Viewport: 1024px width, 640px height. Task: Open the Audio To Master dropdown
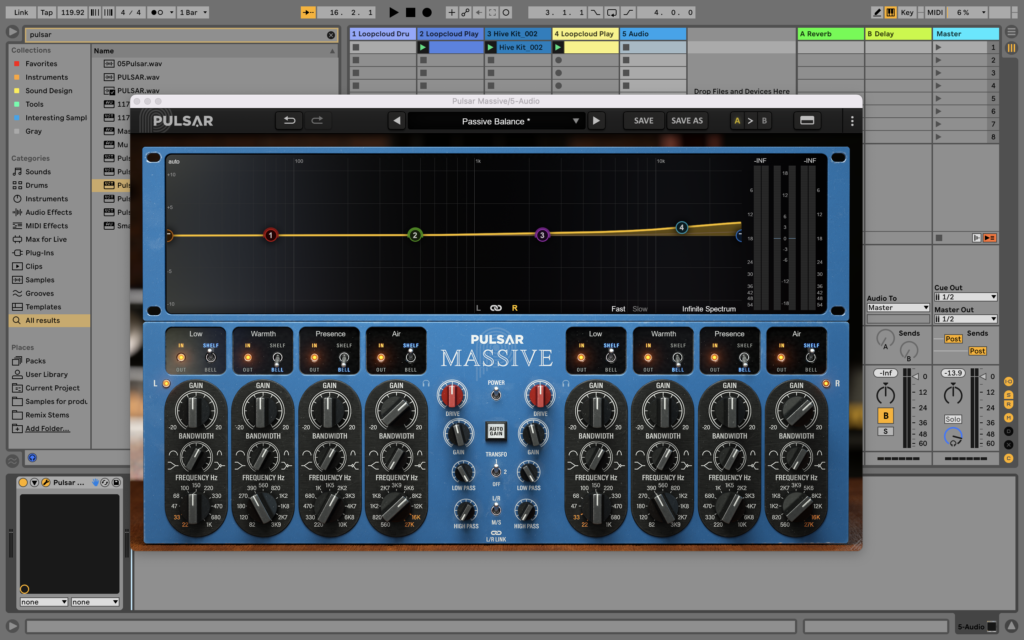pyautogui.click(x=898, y=308)
